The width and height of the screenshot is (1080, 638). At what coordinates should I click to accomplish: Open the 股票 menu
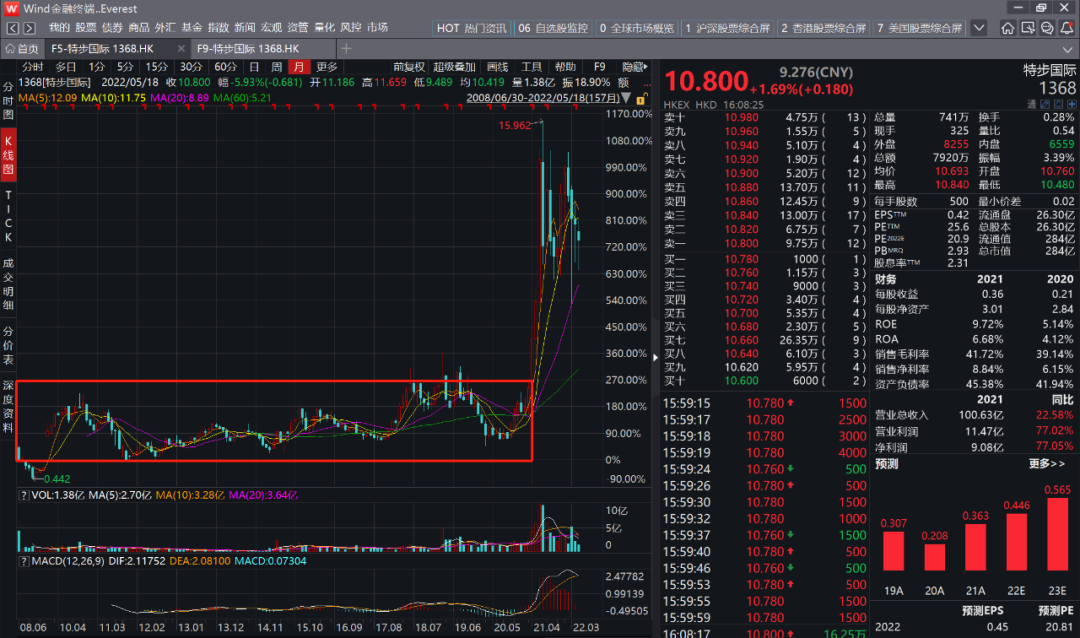point(86,28)
